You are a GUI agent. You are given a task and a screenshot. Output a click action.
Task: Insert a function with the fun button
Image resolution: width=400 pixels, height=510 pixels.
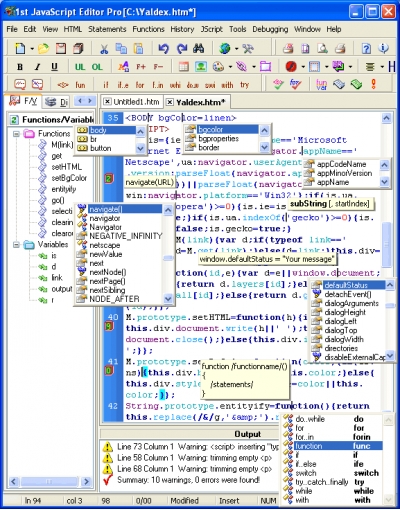[80, 85]
